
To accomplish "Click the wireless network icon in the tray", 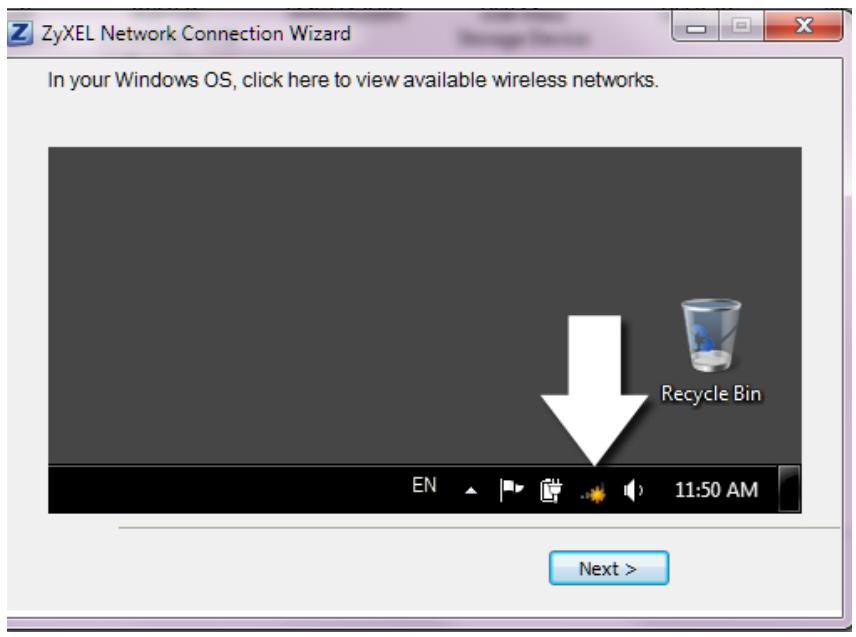I will (x=594, y=493).
